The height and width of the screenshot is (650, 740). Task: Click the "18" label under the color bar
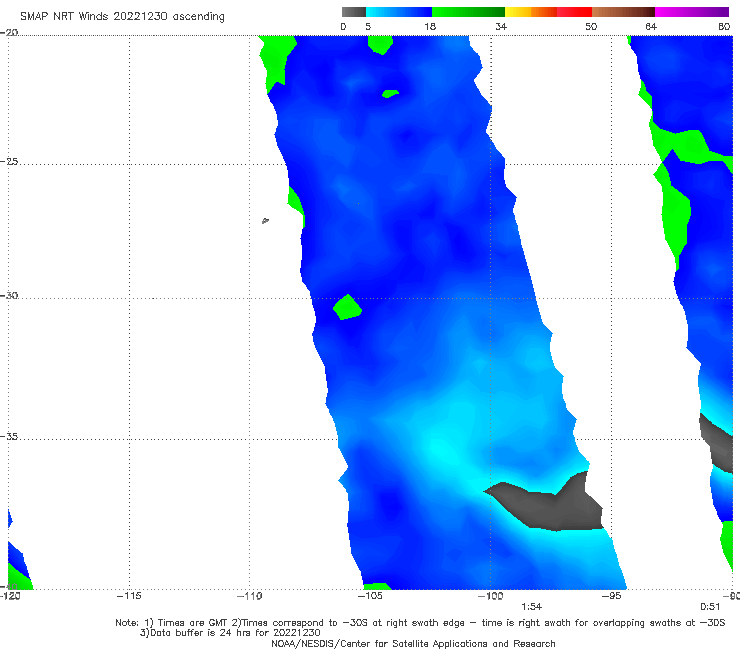pyautogui.click(x=430, y=27)
